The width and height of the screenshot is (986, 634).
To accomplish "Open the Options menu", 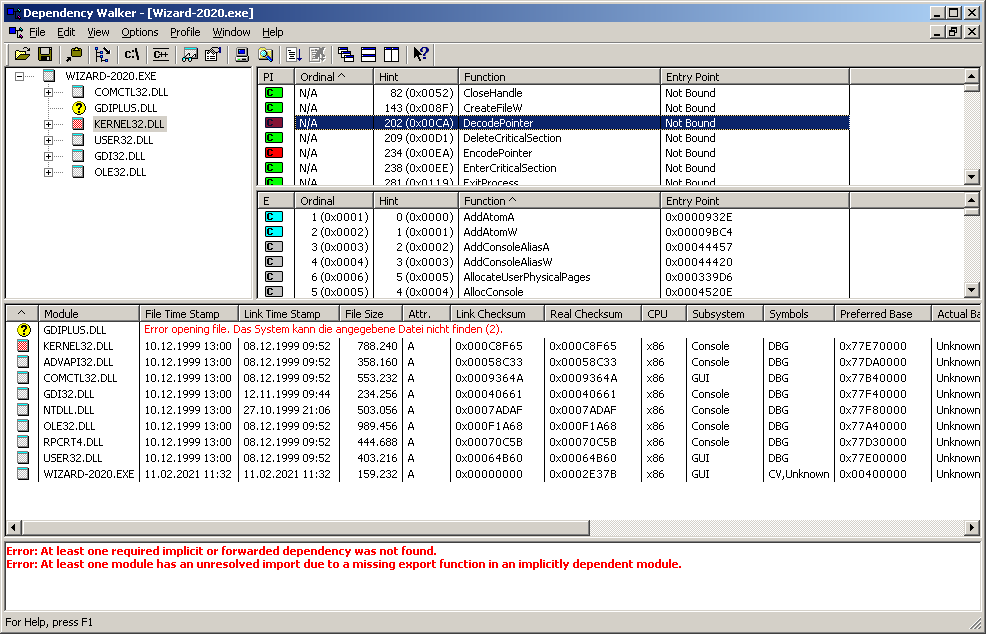I will (x=139, y=32).
